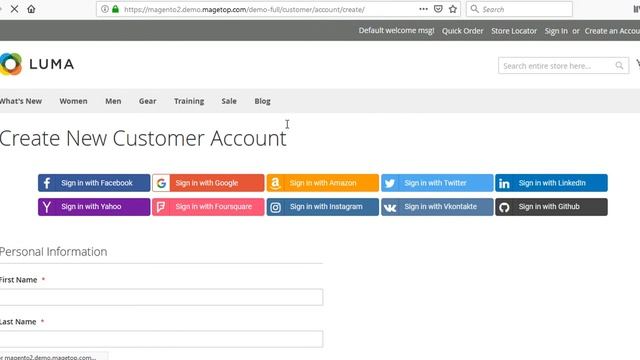Sign in with Yahoo

[94, 207]
